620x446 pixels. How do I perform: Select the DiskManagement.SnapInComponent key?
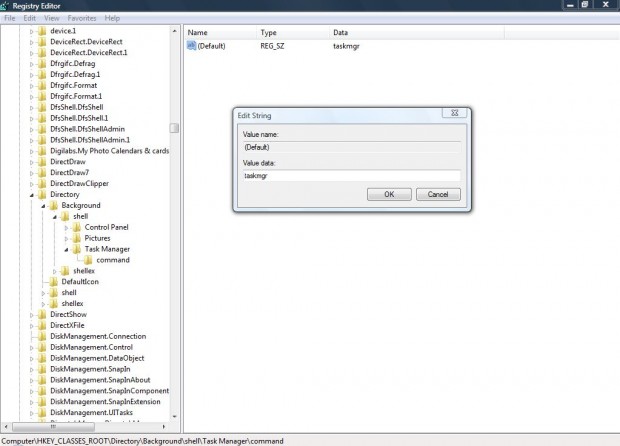click(110, 391)
